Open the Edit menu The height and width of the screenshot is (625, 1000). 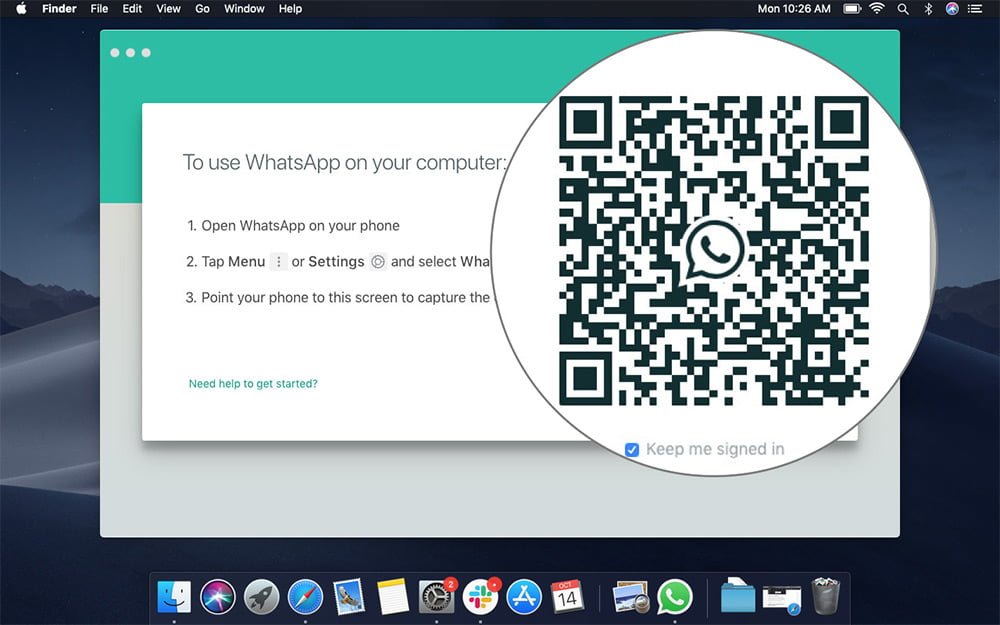point(132,9)
